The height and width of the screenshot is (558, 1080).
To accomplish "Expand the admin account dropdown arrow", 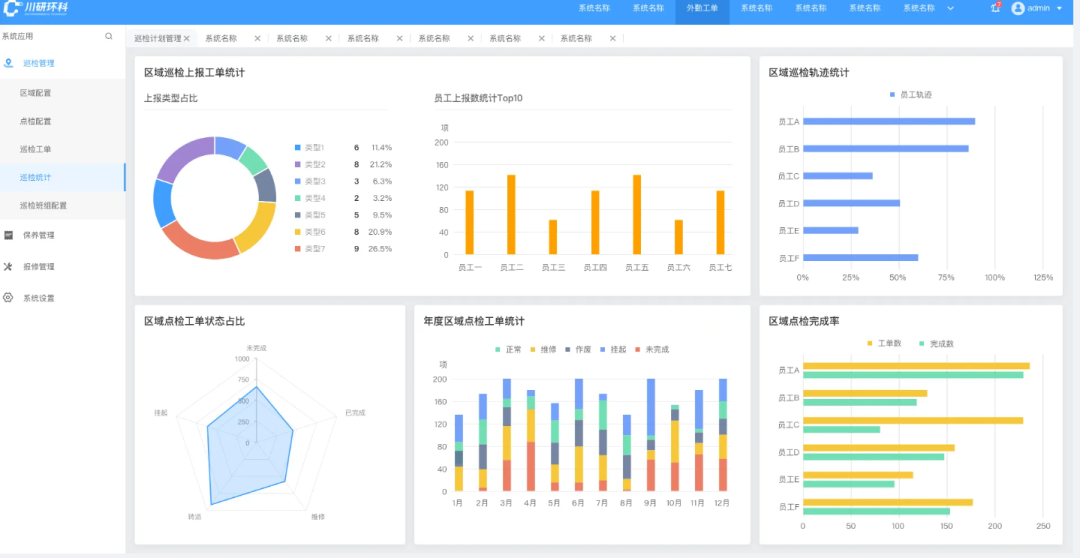I will coord(1059,8).
